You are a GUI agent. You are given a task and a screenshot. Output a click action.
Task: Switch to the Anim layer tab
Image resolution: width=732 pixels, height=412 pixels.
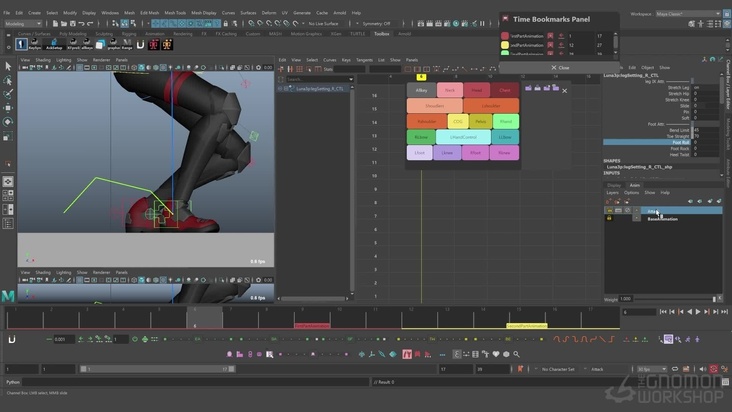(634, 184)
